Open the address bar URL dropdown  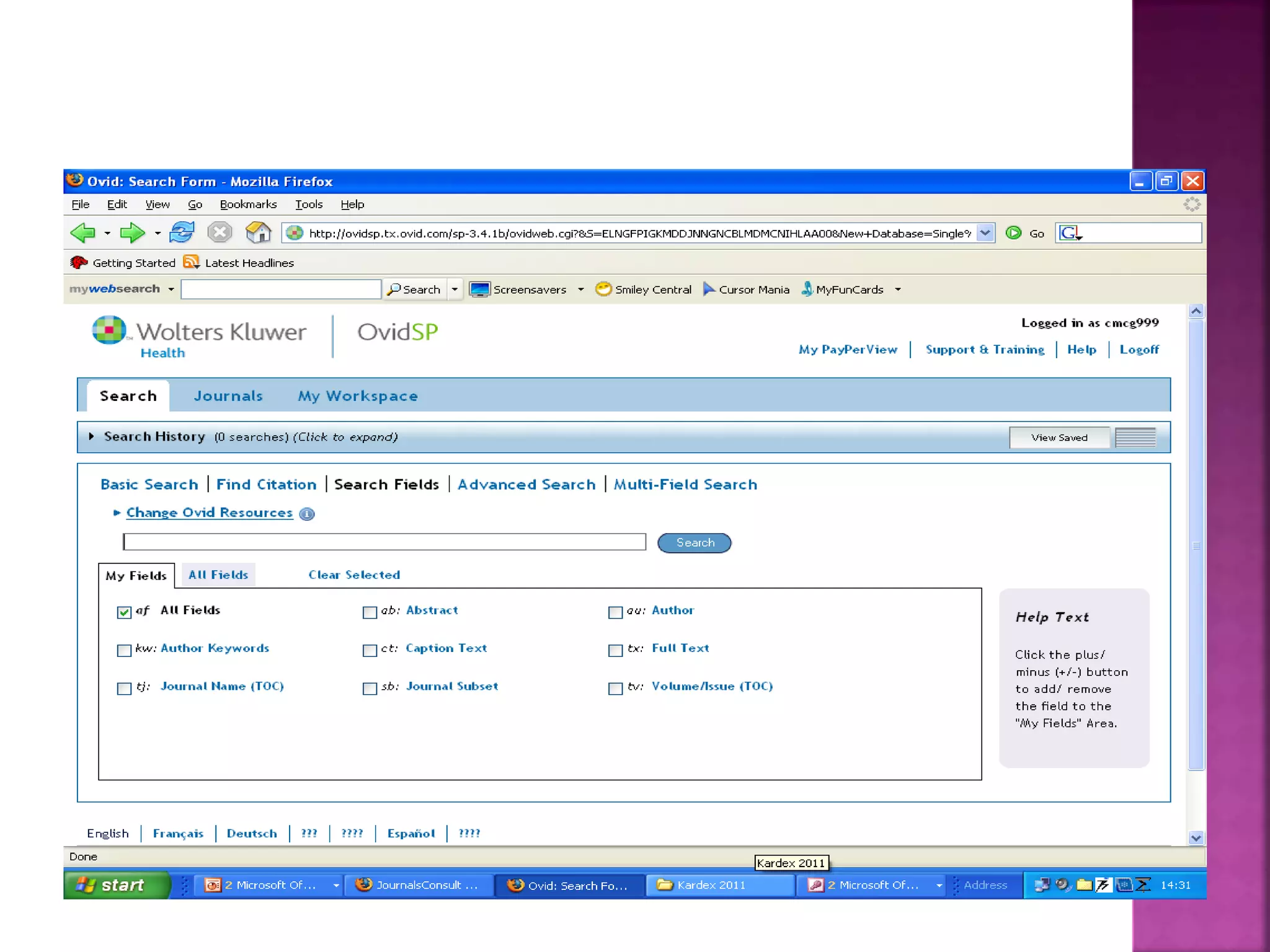[x=985, y=233]
